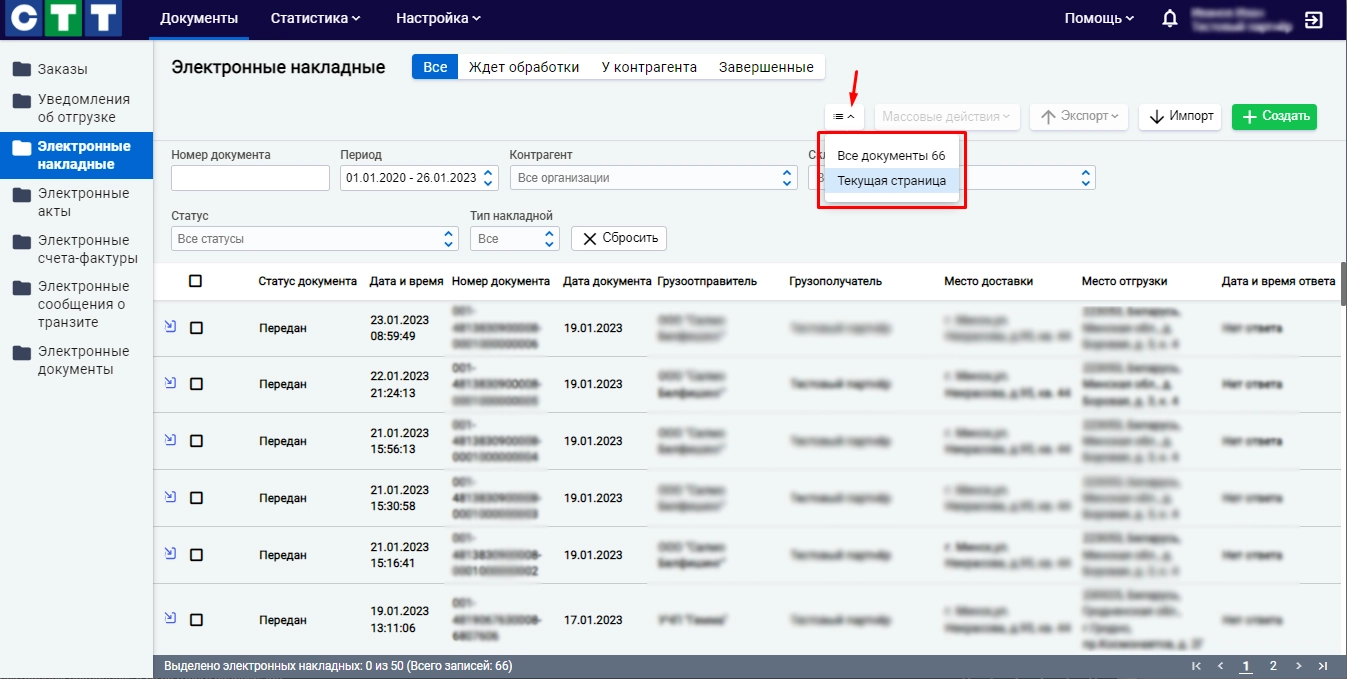Open the Статус filter combo box
The height and width of the screenshot is (679, 1347).
315,239
